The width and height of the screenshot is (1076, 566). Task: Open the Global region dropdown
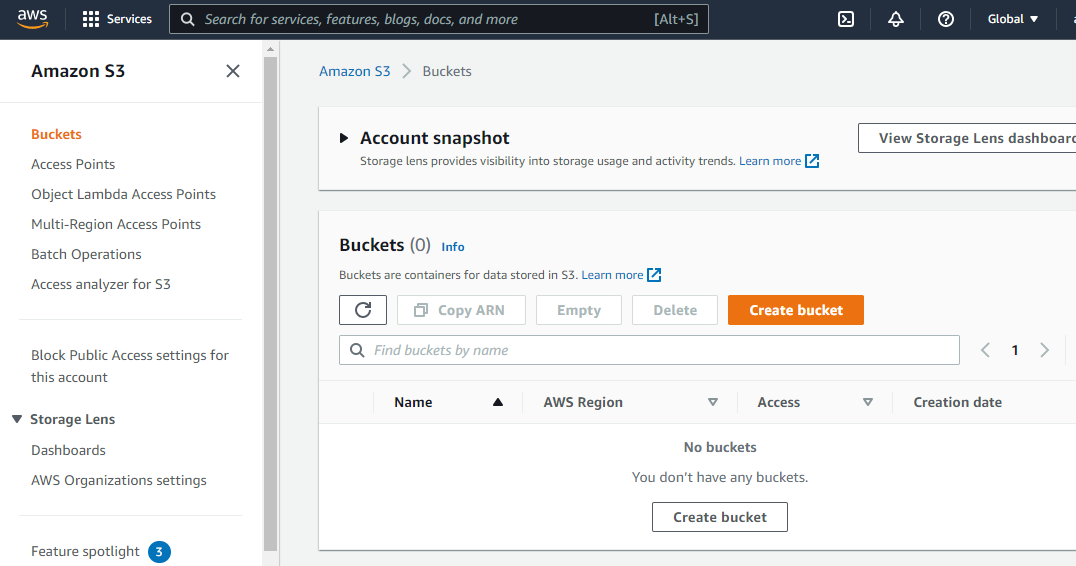[x=1012, y=19]
